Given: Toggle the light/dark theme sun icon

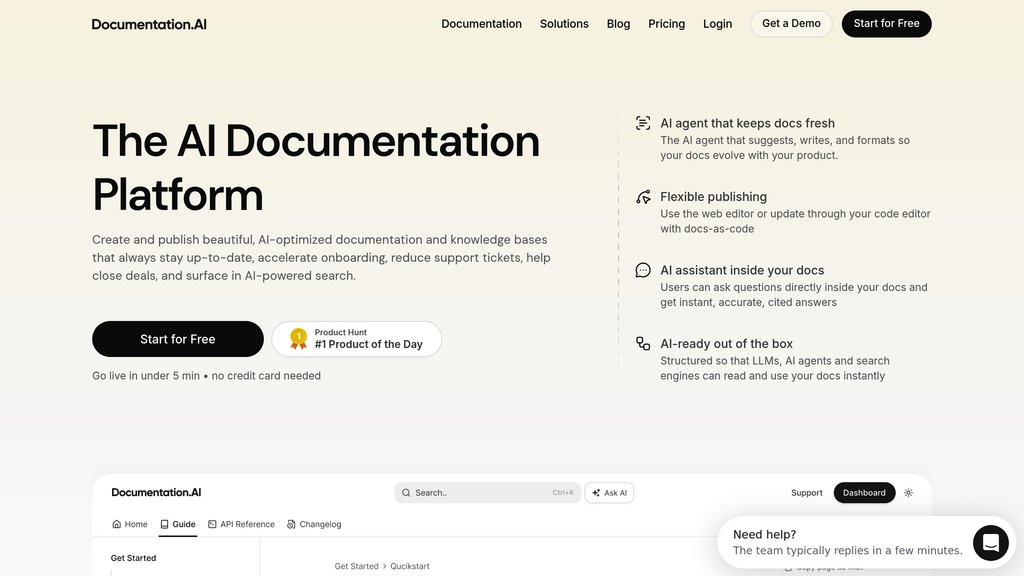Looking at the screenshot, I should pyautogui.click(x=908, y=493).
